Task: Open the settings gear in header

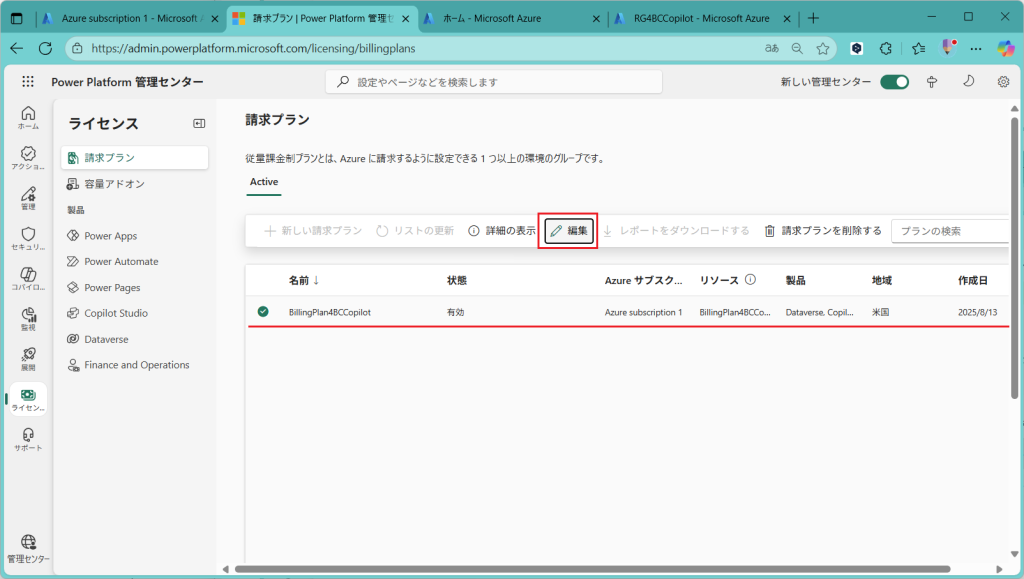Action: pos(1003,82)
